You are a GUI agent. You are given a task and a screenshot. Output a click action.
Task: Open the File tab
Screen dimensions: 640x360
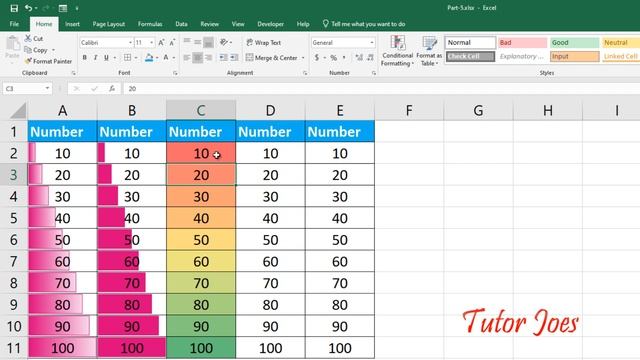tap(14, 24)
